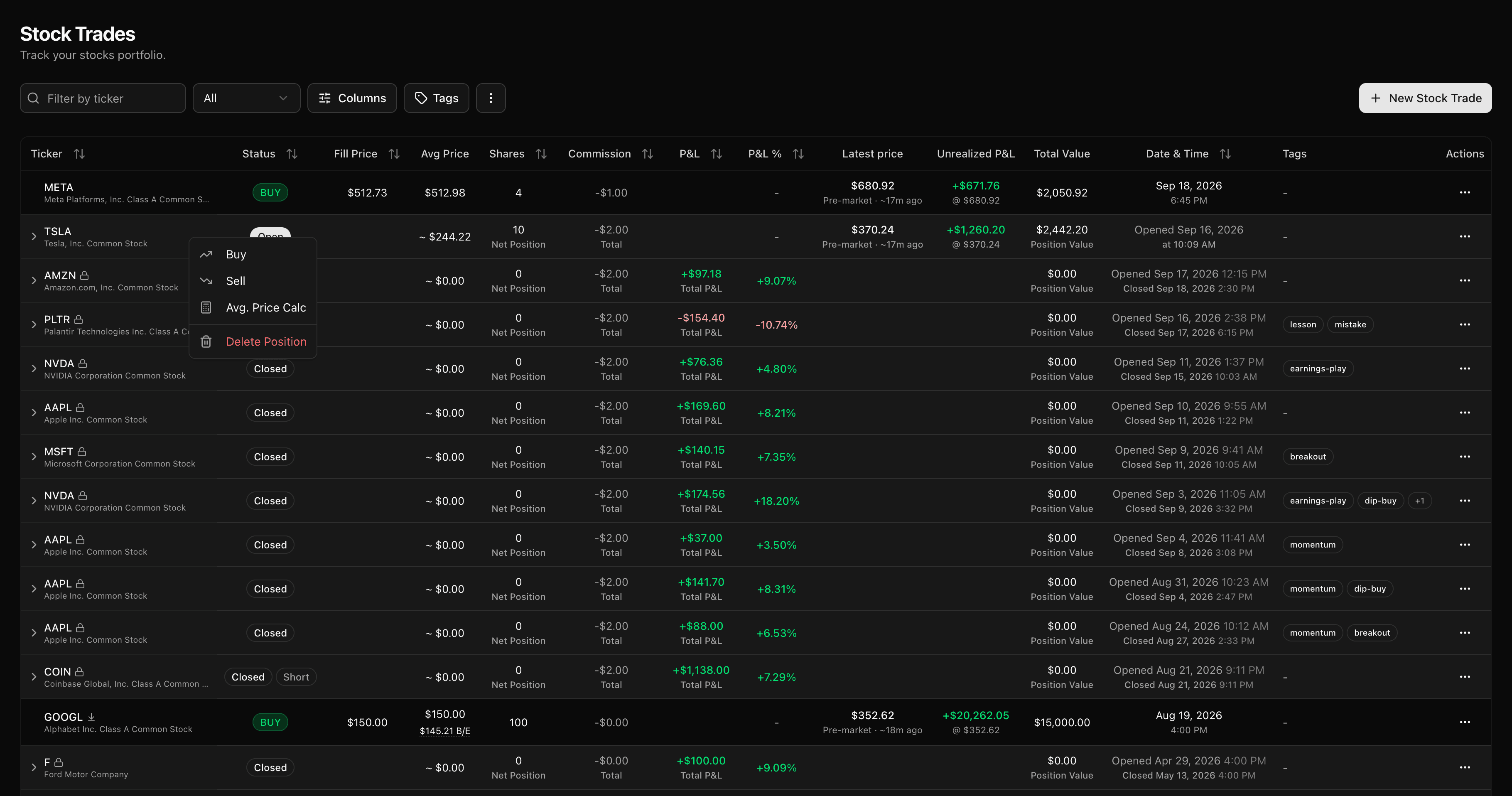This screenshot has width=1512, height=796.
Task: Click the lesson tag on PLTR row
Action: click(x=1303, y=324)
